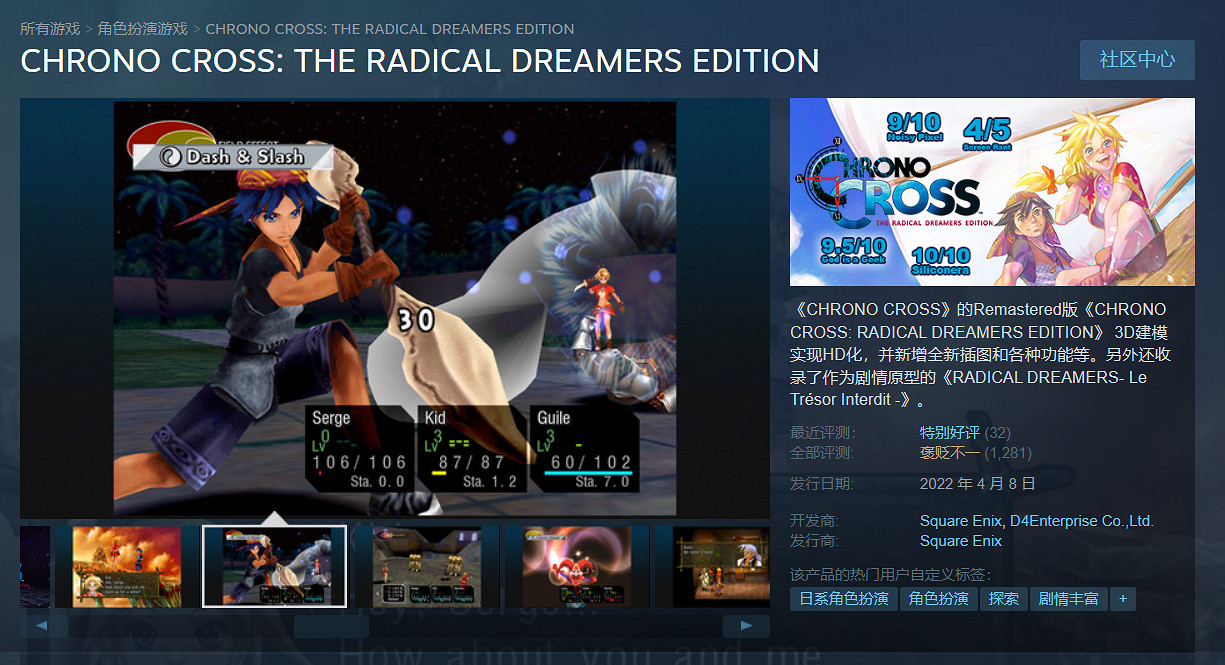The height and width of the screenshot is (665, 1225).
Task: Open publisher Square Enix link
Action: (x=961, y=541)
